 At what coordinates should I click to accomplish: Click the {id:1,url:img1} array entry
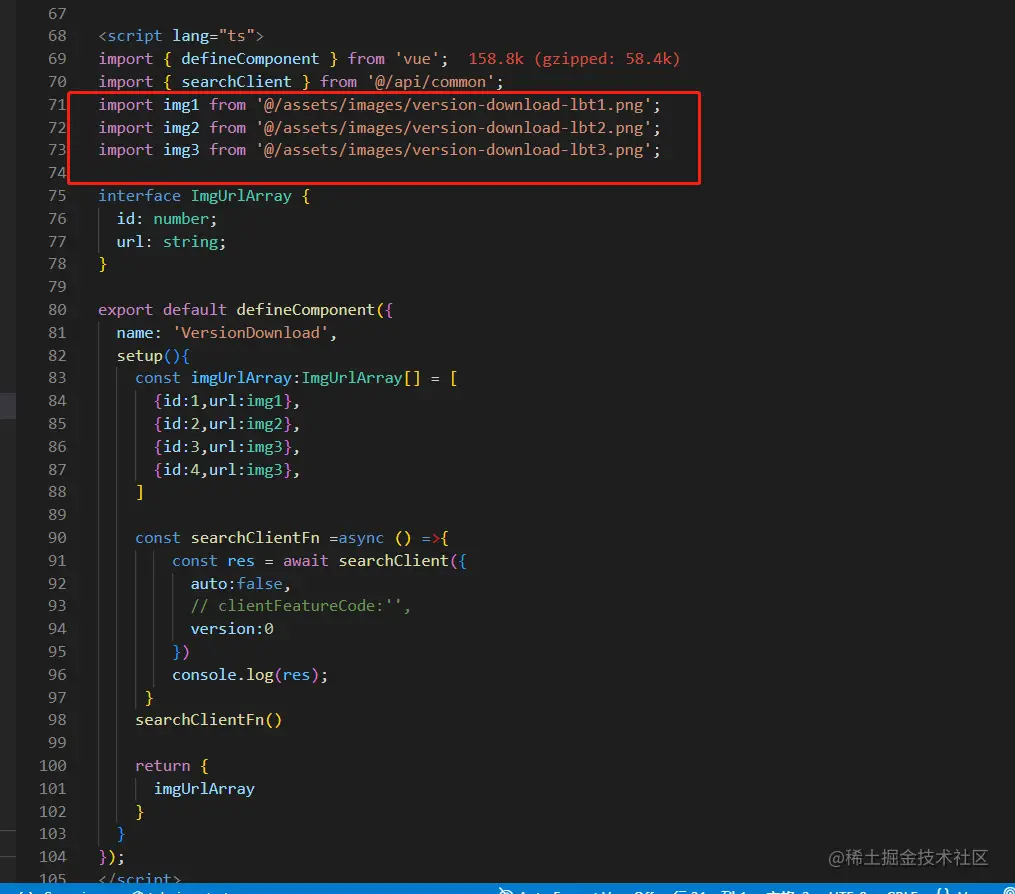click(223, 401)
